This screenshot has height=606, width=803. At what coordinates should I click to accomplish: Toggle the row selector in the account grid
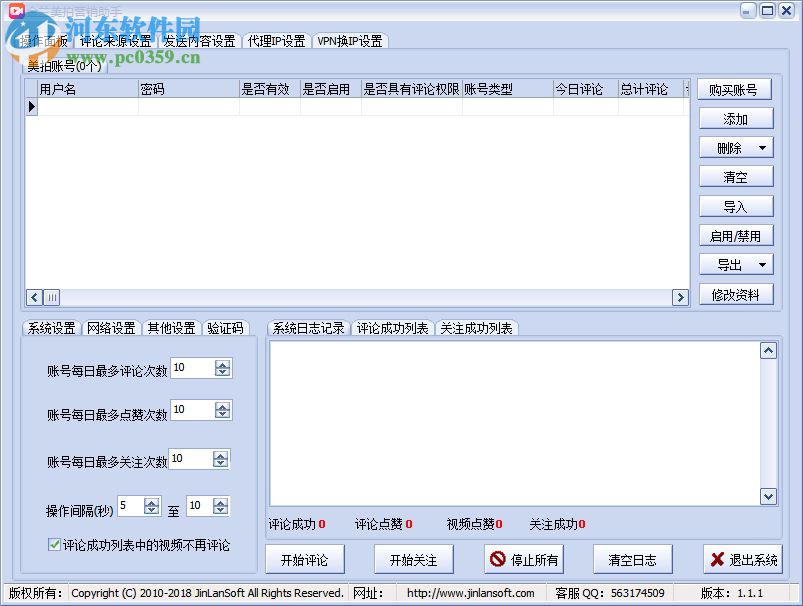coord(32,106)
